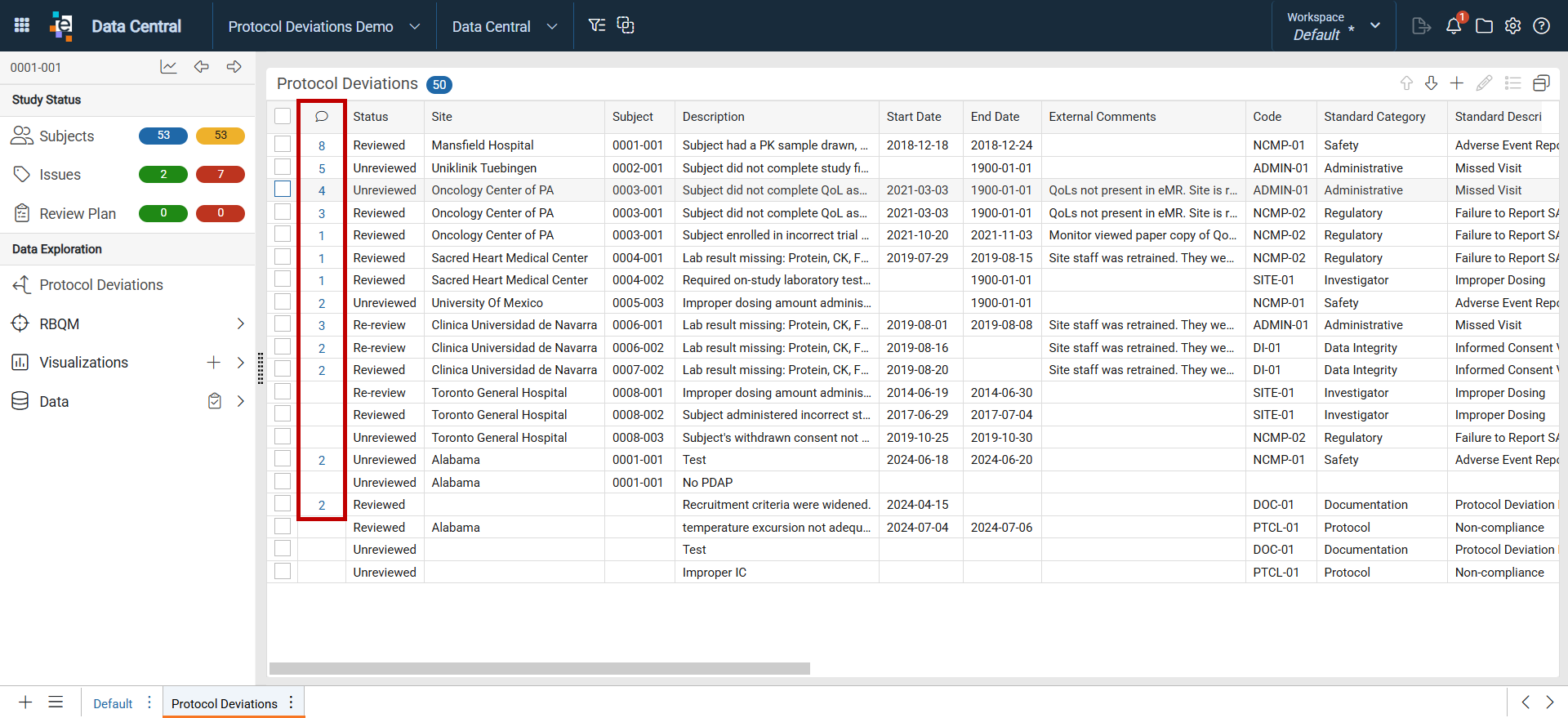This screenshot has width=1568, height=718.
Task: Open the 8 comments link for Mansfield
Action: click(x=322, y=145)
